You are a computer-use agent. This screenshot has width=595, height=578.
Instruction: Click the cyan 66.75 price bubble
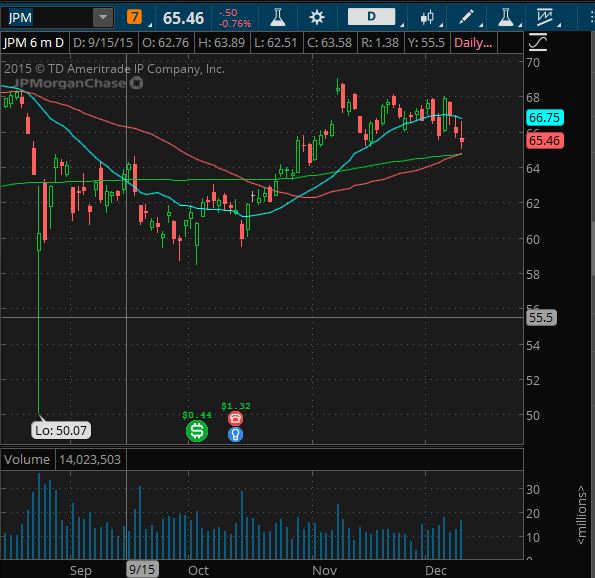(x=545, y=118)
